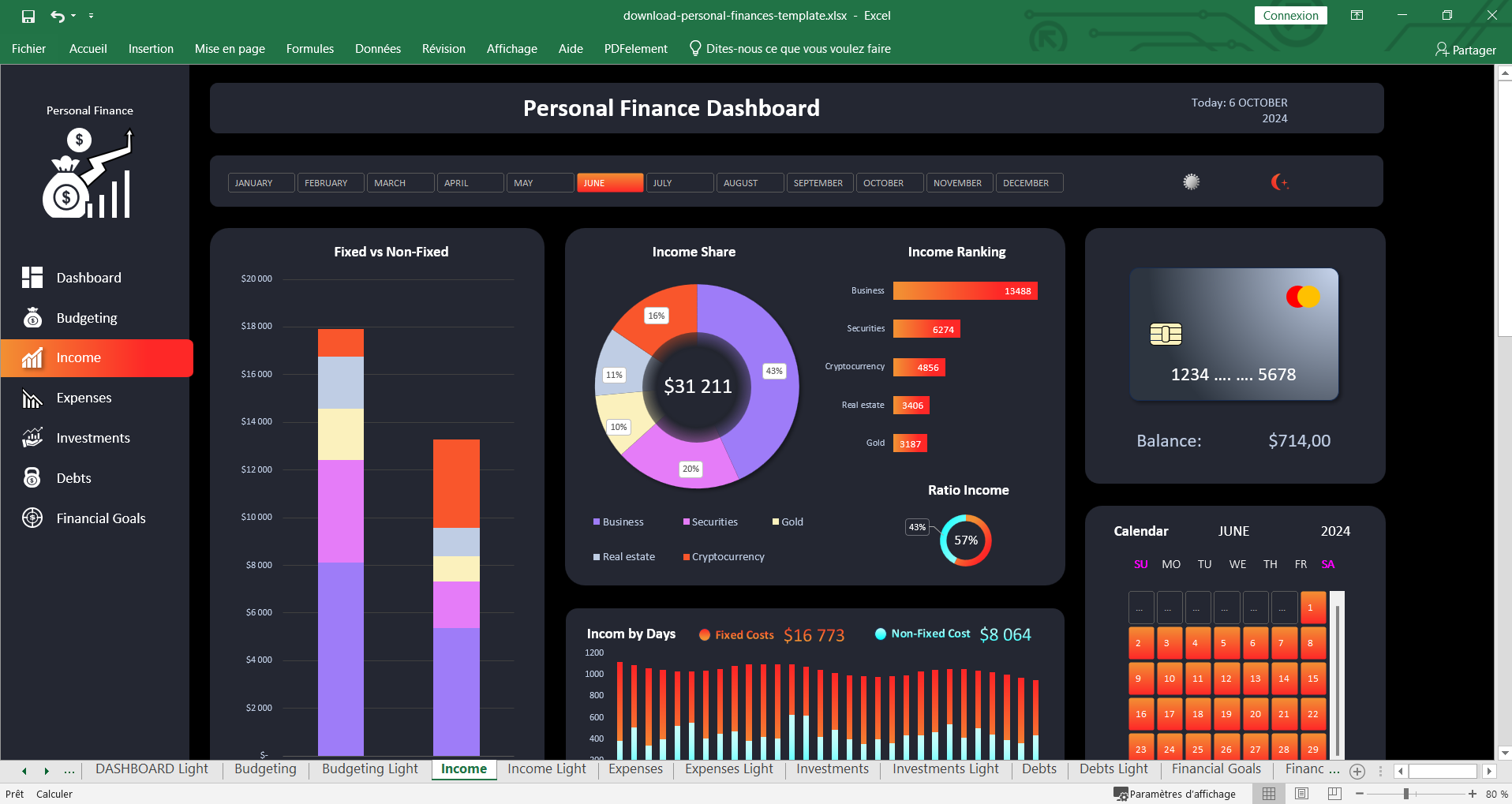
Task: Click horizontal scrollbar right arrow
Action: pyautogui.click(x=1489, y=771)
